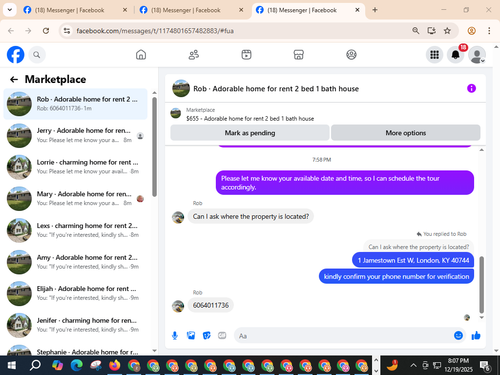Screen dimensions: 500x375
Task: Show hidden system tray icons
Action: (x=413, y=365)
